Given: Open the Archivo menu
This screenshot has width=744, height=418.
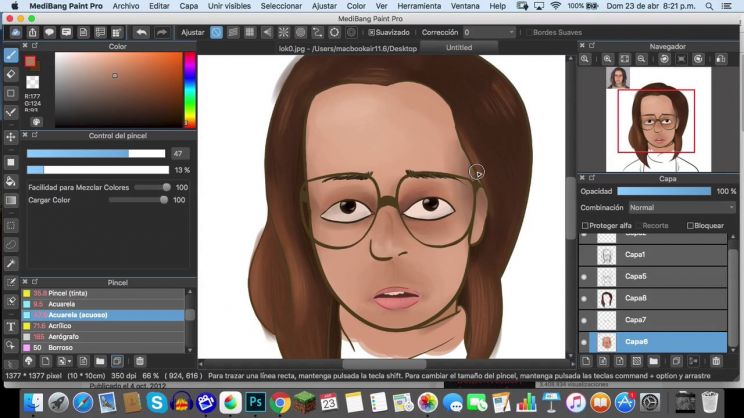Looking at the screenshot, I should tap(126, 6).
